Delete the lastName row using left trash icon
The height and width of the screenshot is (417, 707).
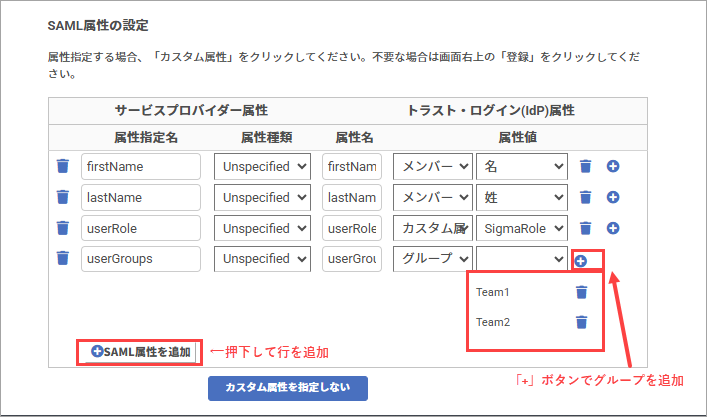[x=63, y=197]
